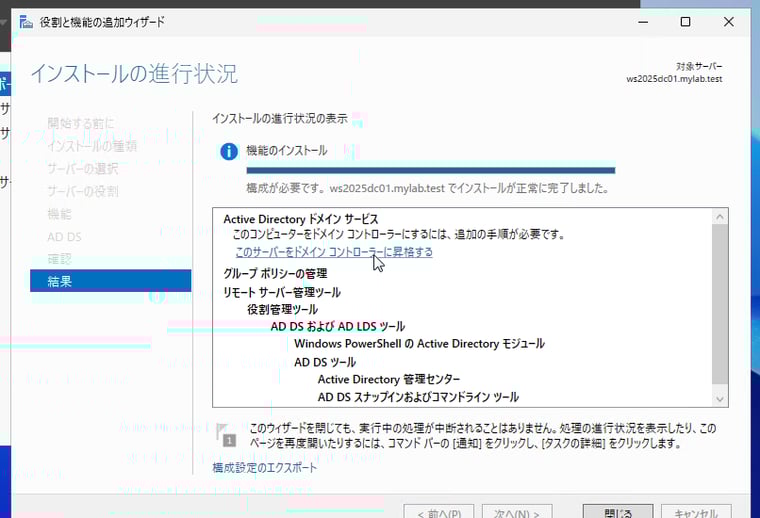Viewport: 760px width, 518px height.
Task: Select the サーバーの役割 step
Action: click(83, 191)
